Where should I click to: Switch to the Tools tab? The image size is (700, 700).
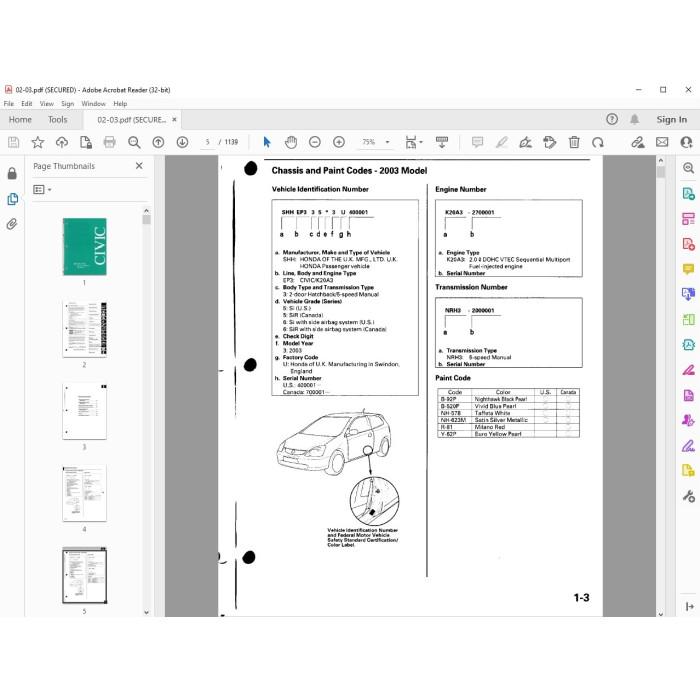(58, 120)
